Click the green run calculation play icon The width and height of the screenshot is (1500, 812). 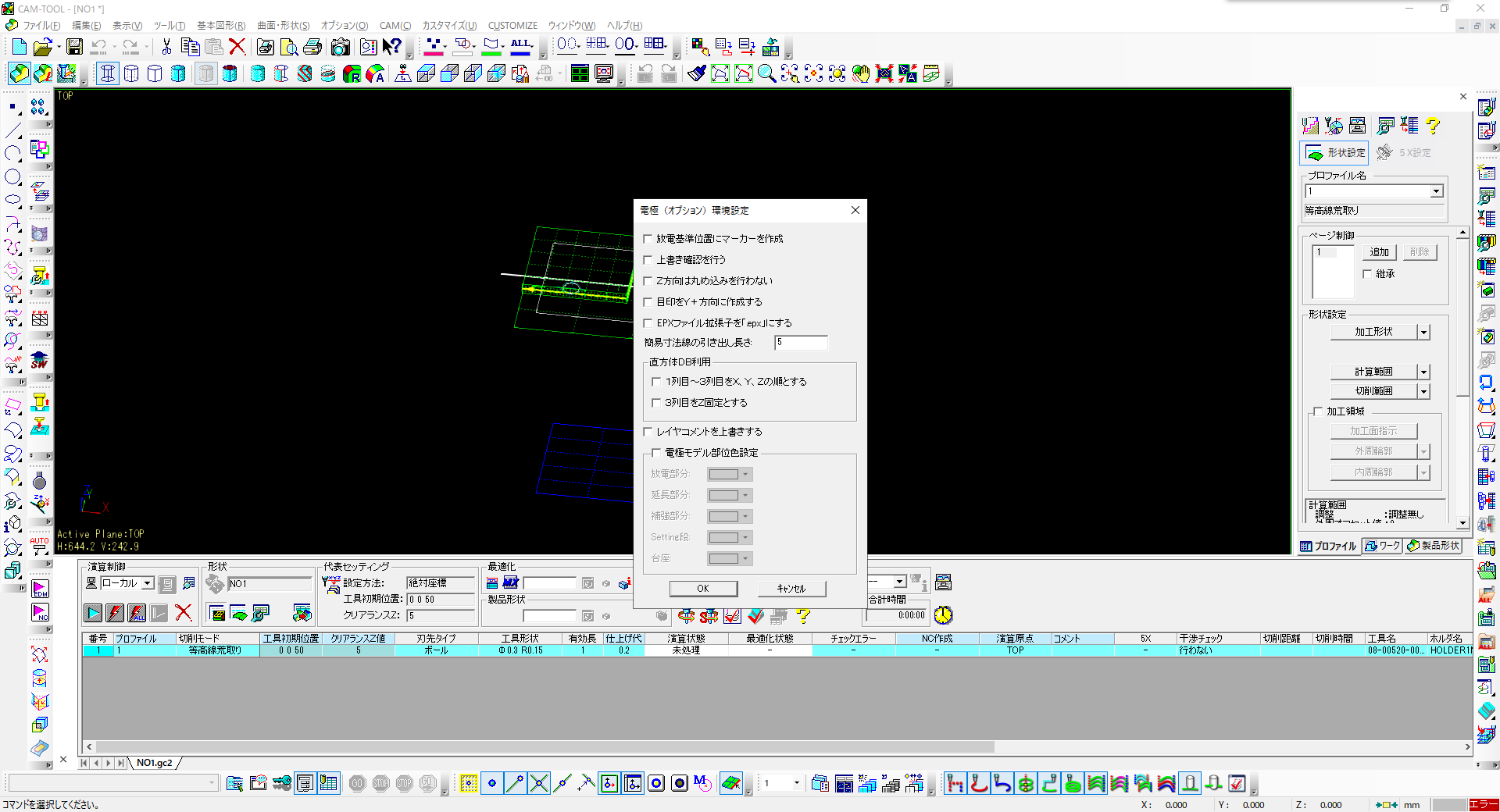93,614
